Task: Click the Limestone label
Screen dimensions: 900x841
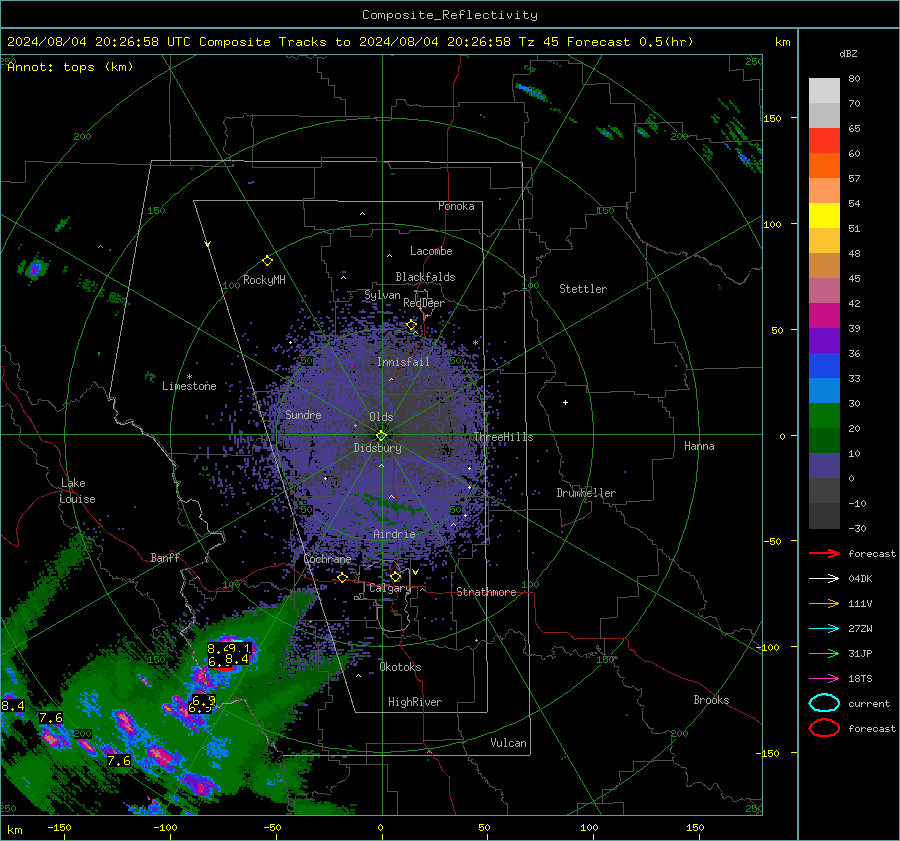Action: coord(189,386)
